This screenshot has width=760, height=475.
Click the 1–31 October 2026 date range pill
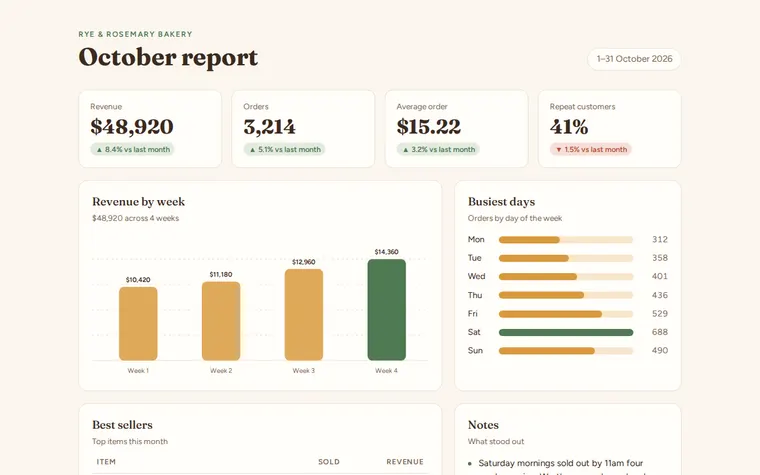click(634, 59)
